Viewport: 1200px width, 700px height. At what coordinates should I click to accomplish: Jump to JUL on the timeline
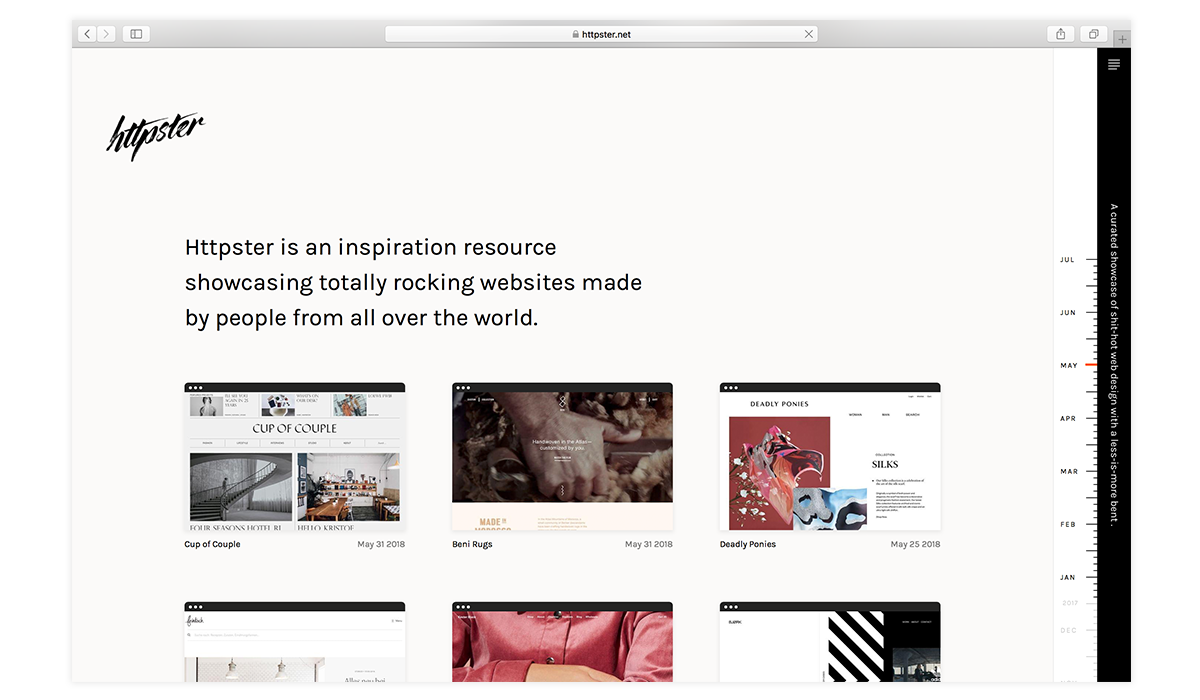pos(1068,260)
